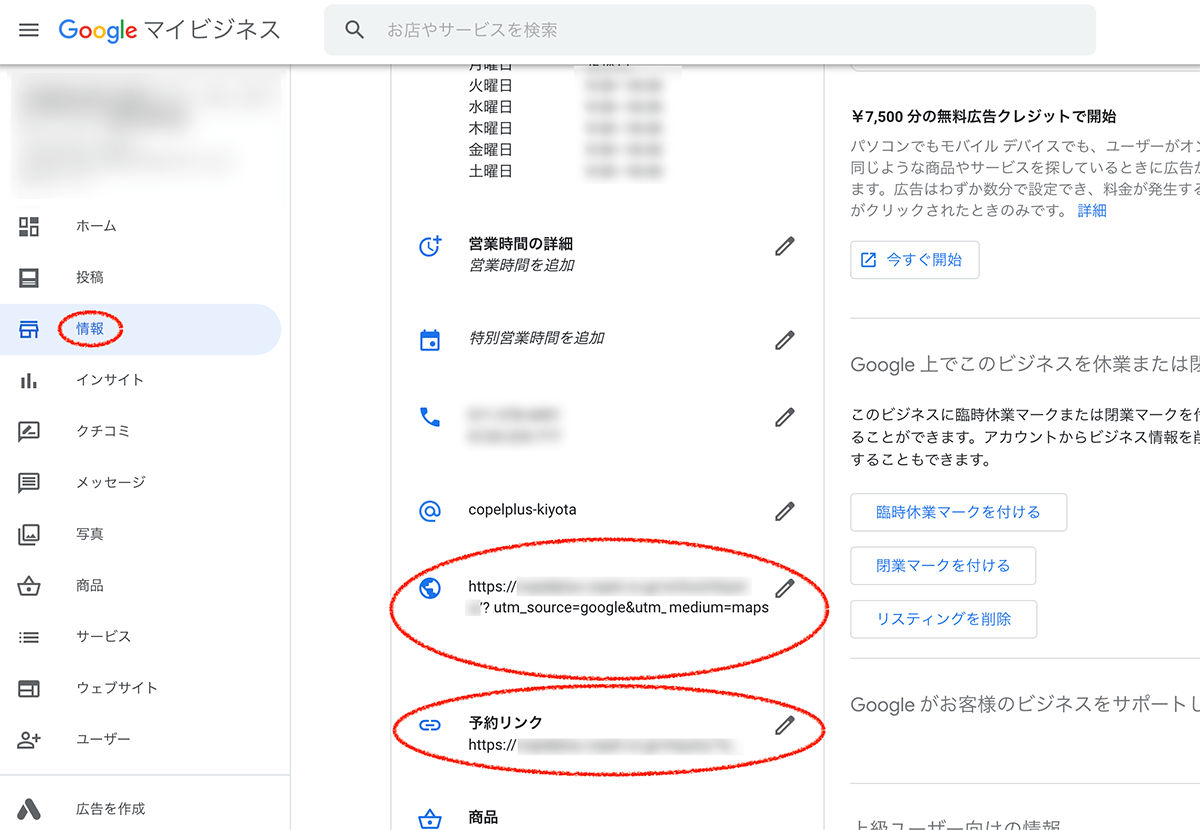This screenshot has width=1200, height=830.
Task: Click the phone icon
Action: 430,417
